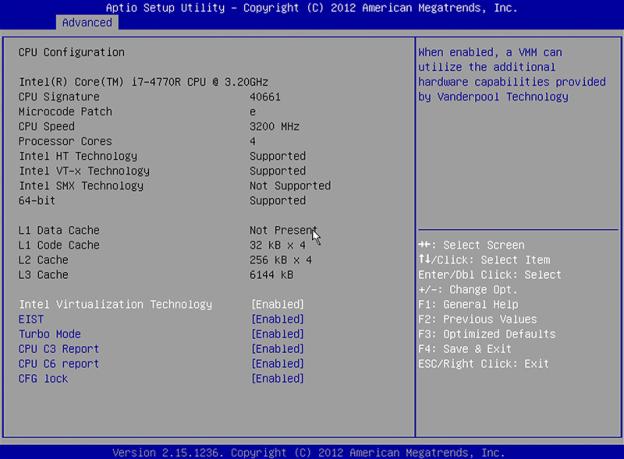Click the F3: Optimized Defaults hint

coord(487,334)
